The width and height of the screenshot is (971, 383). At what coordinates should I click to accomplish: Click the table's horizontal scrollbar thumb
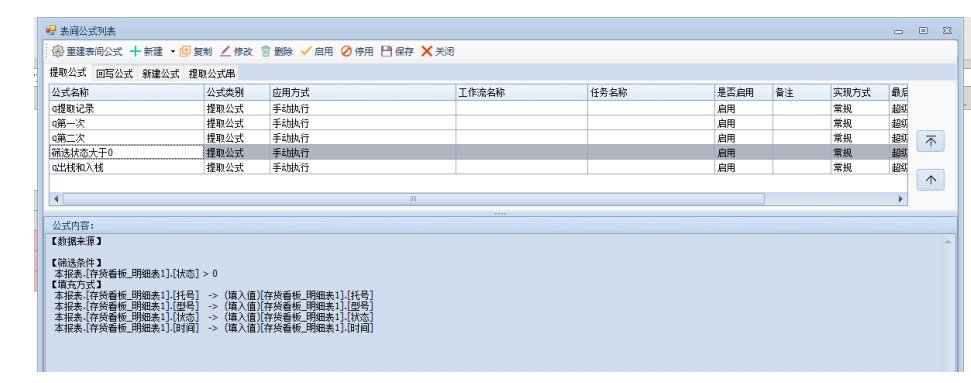click(x=413, y=199)
